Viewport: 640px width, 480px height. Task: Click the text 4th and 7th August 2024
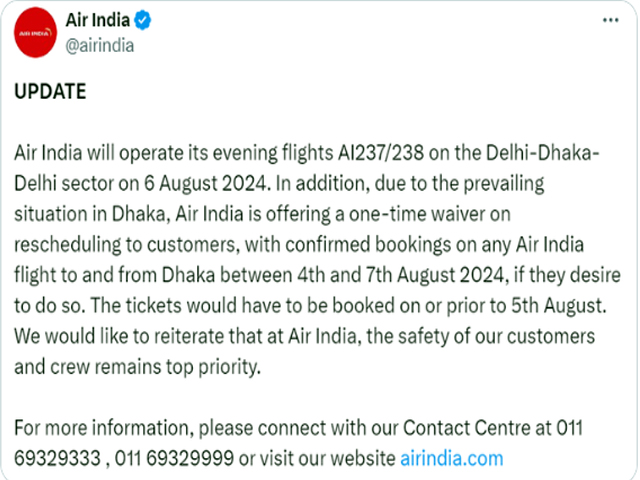coord(402,275)
